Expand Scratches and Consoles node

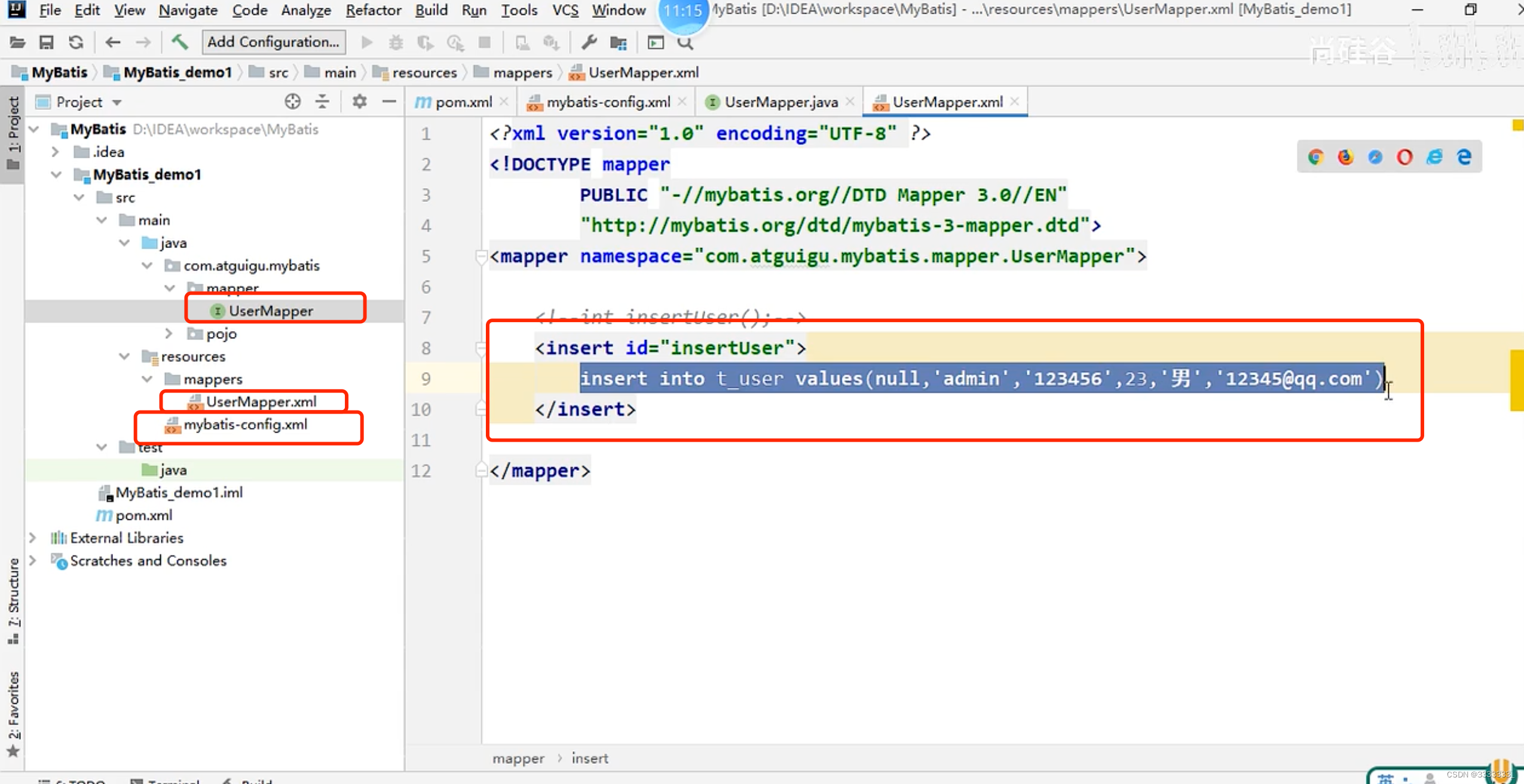click(x=33, y=561)
